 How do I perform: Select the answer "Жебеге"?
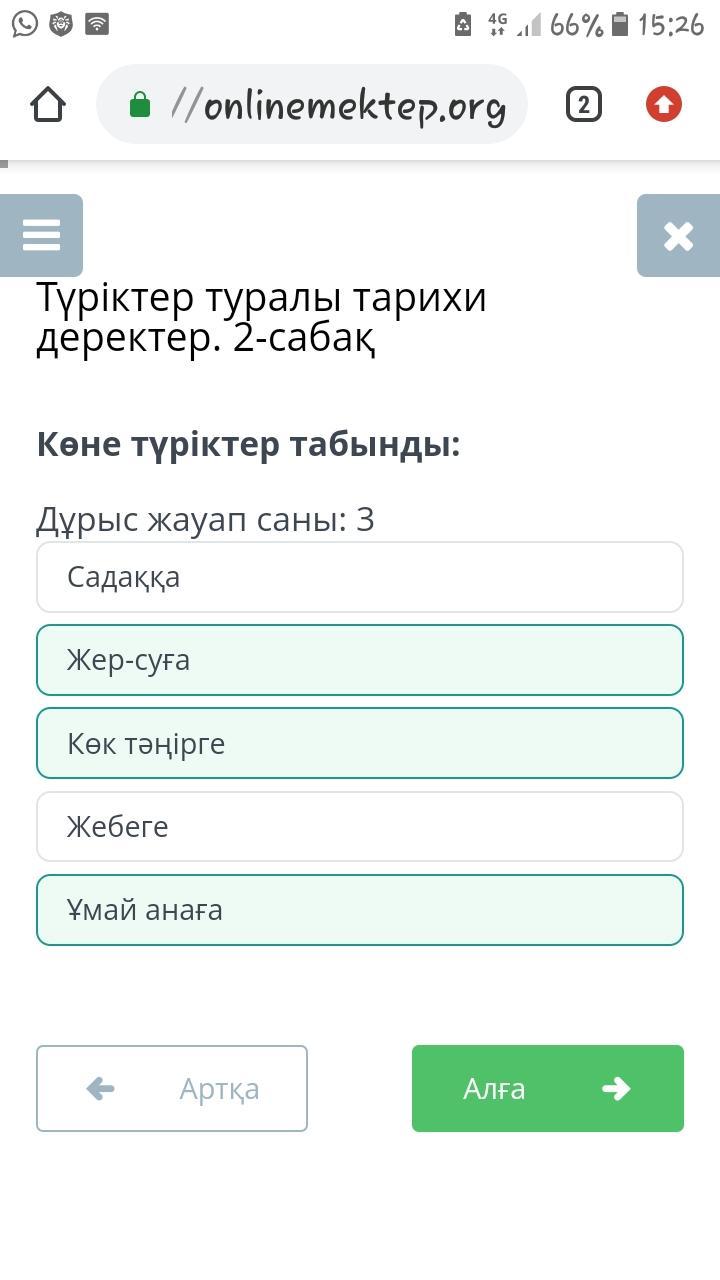coord(360,826)
